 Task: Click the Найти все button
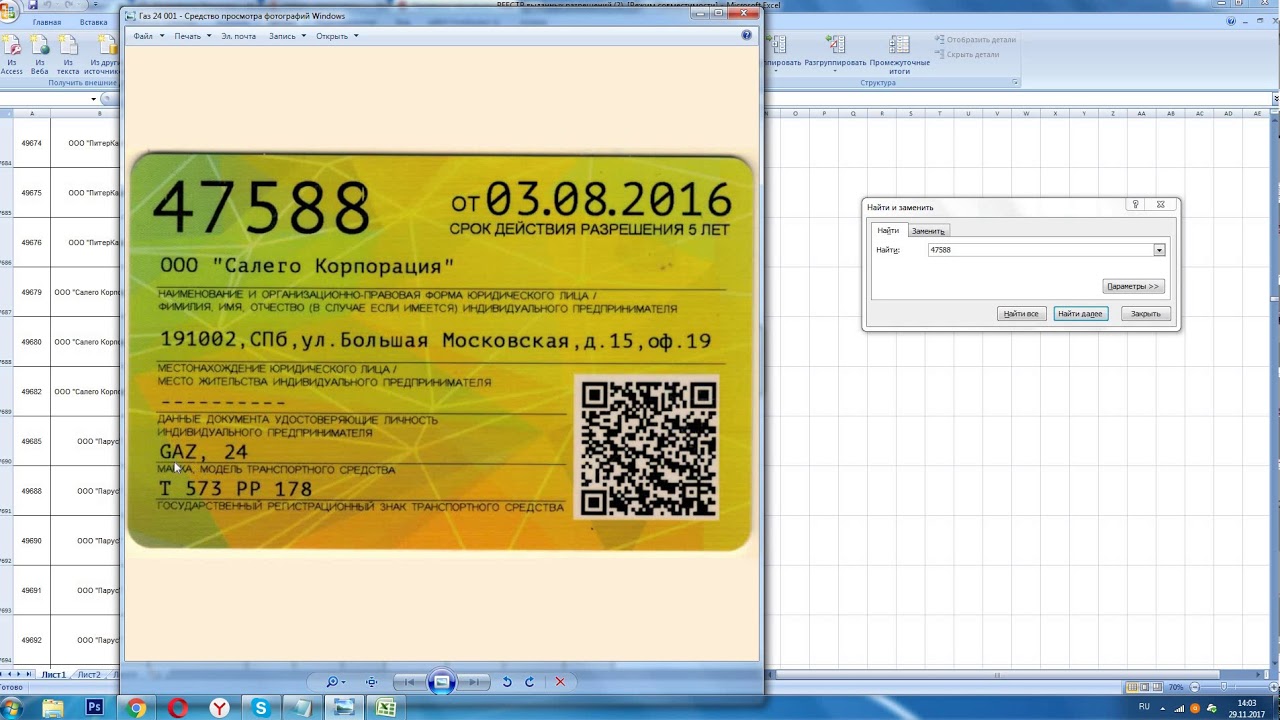pos(1021,314)
